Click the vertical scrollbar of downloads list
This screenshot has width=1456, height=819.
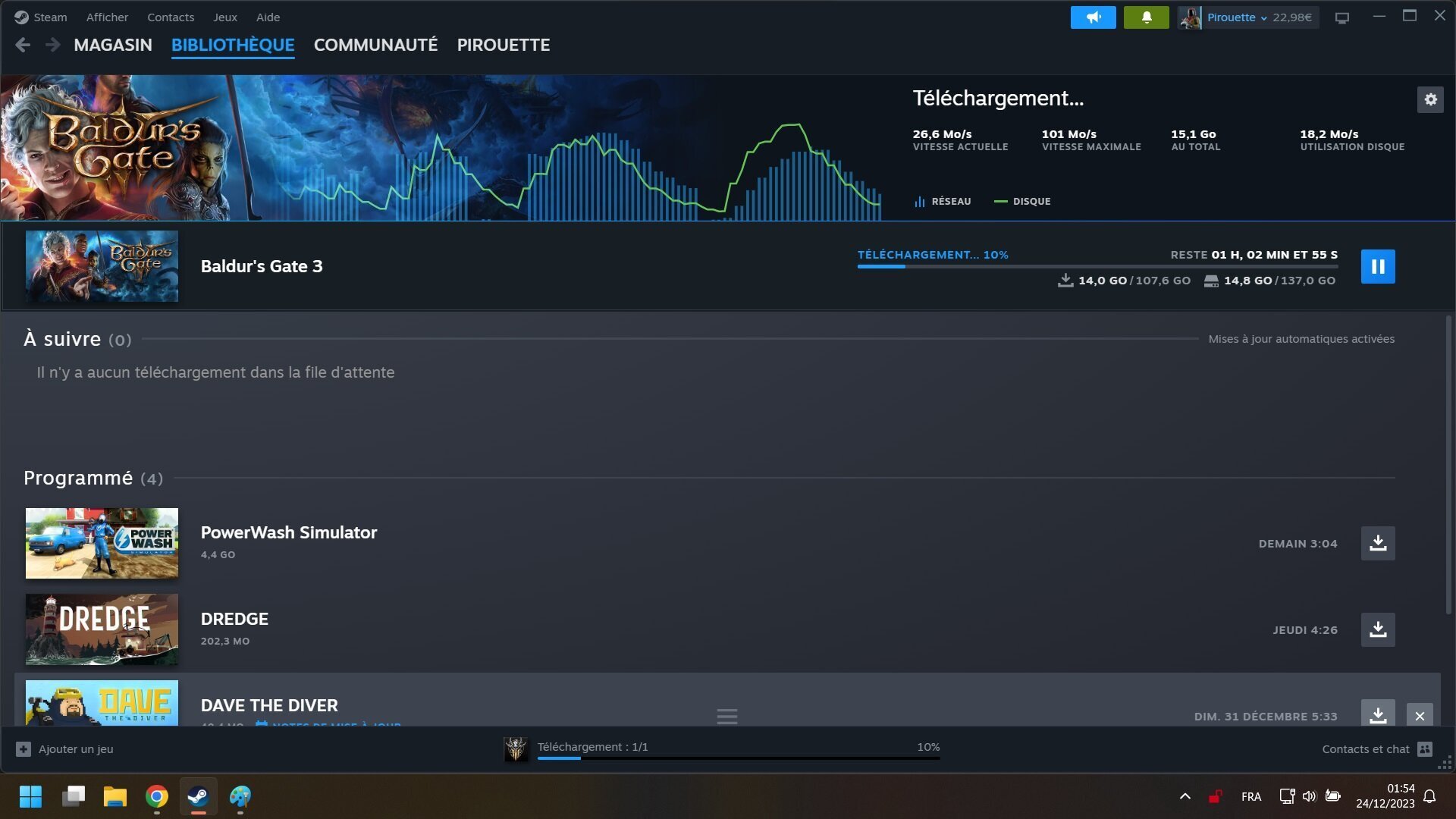1448,464
